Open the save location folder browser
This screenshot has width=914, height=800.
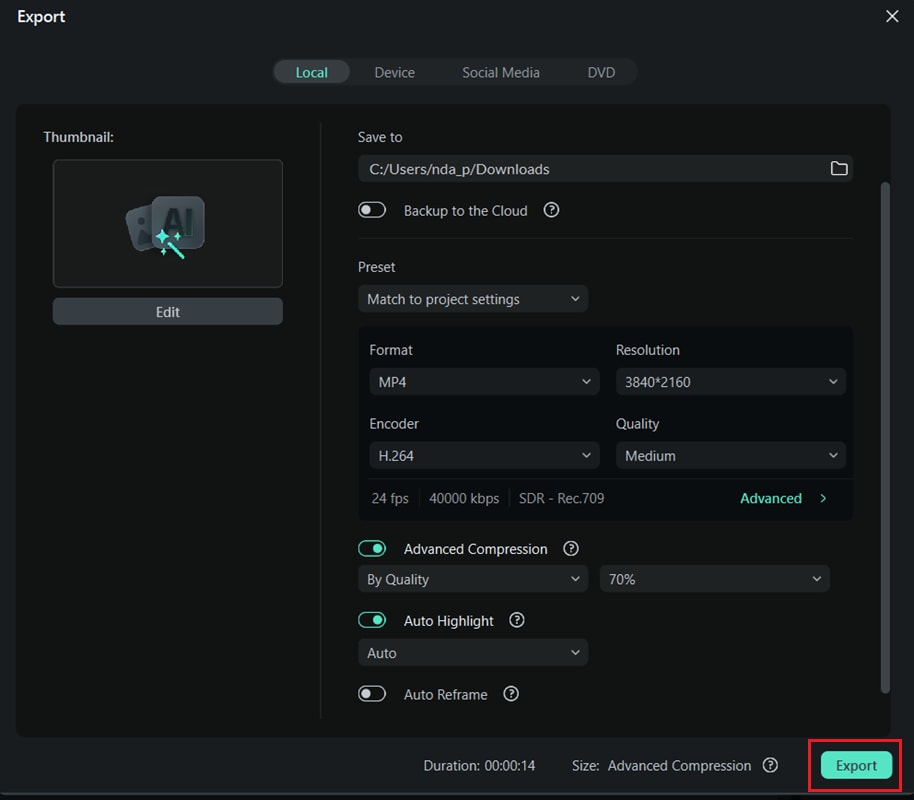[839, 169]
